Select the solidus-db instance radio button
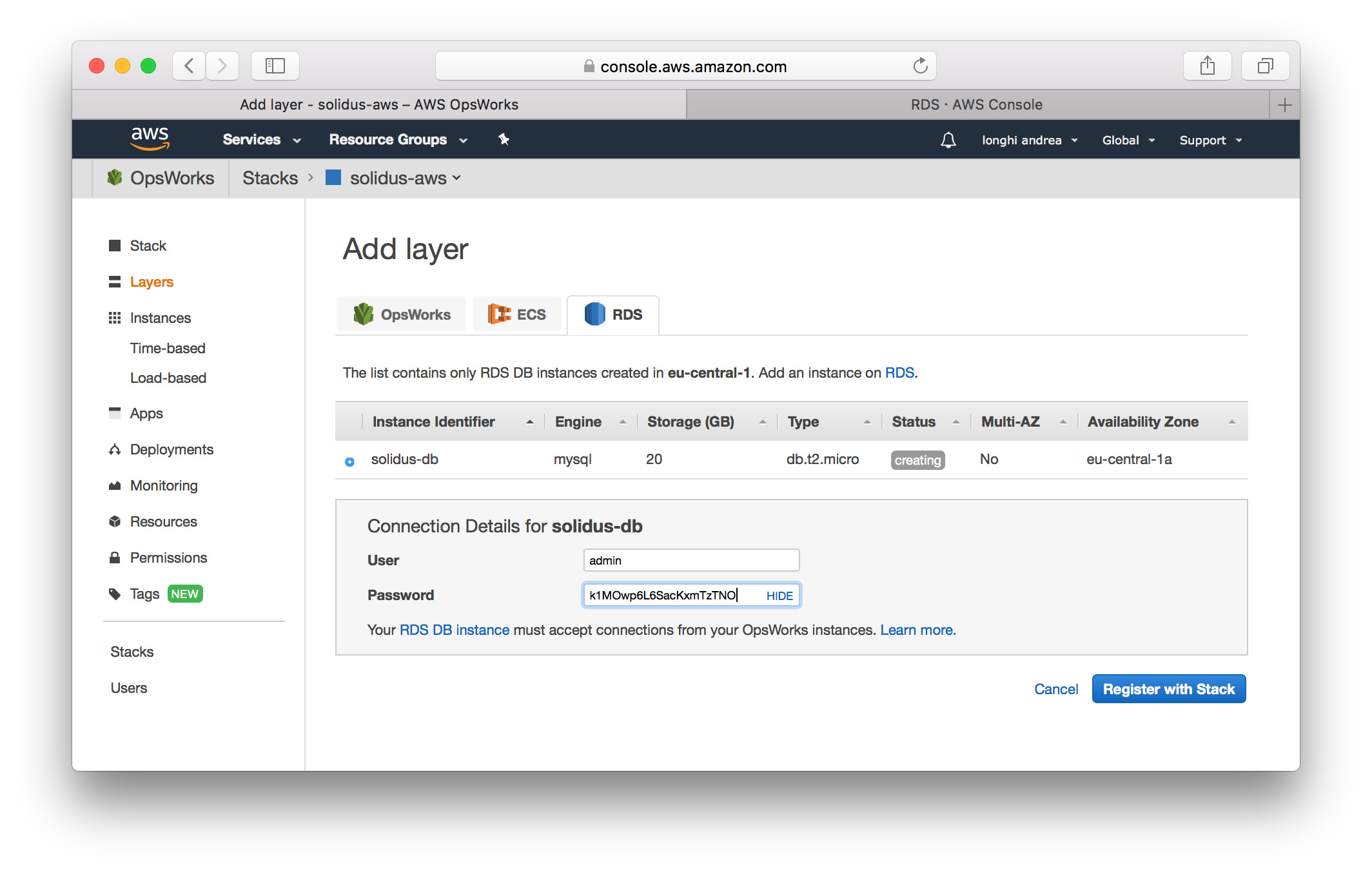Viewport: 1372px width, 874px height. 349,461
